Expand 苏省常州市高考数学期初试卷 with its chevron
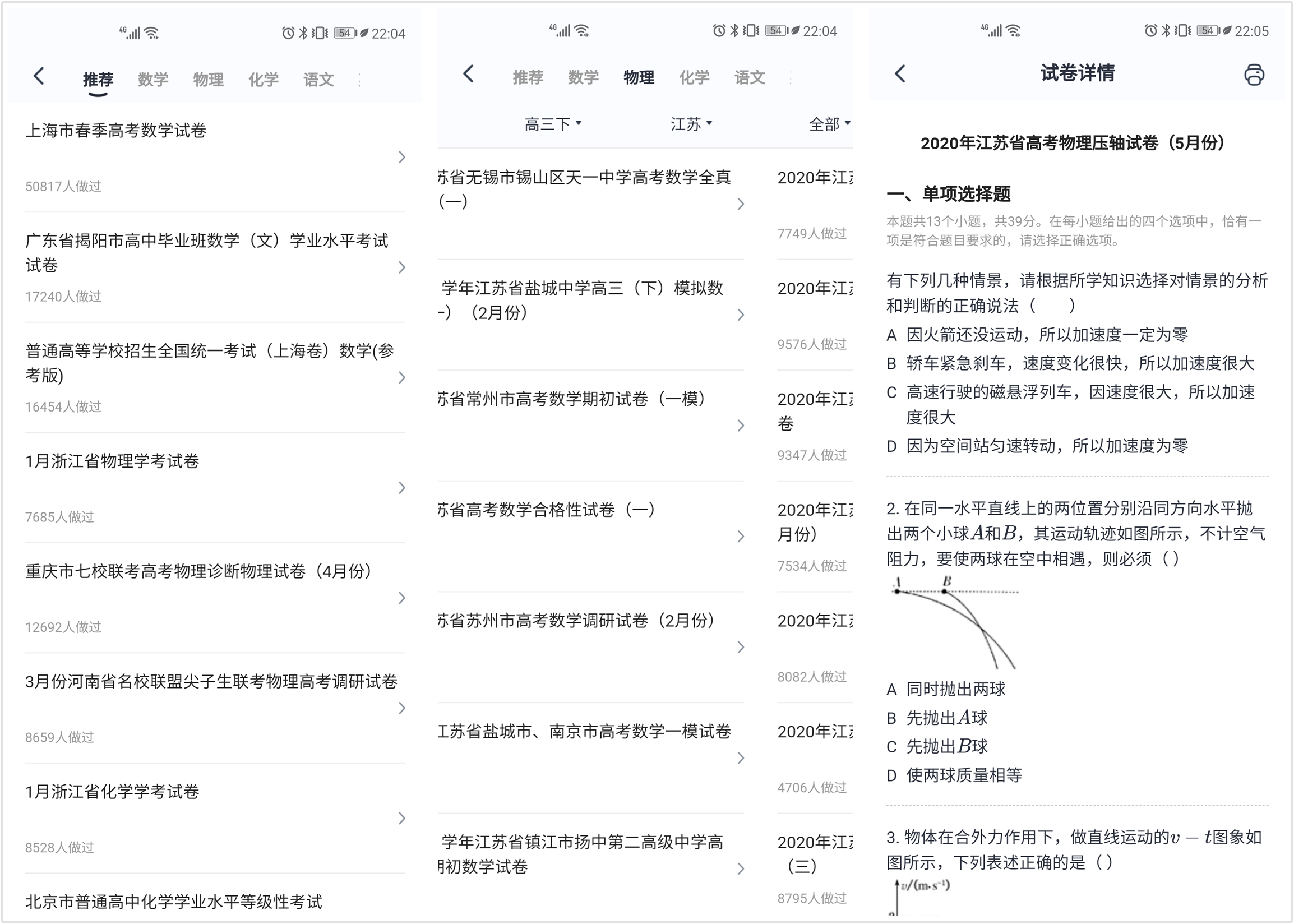 click(740, 425)
